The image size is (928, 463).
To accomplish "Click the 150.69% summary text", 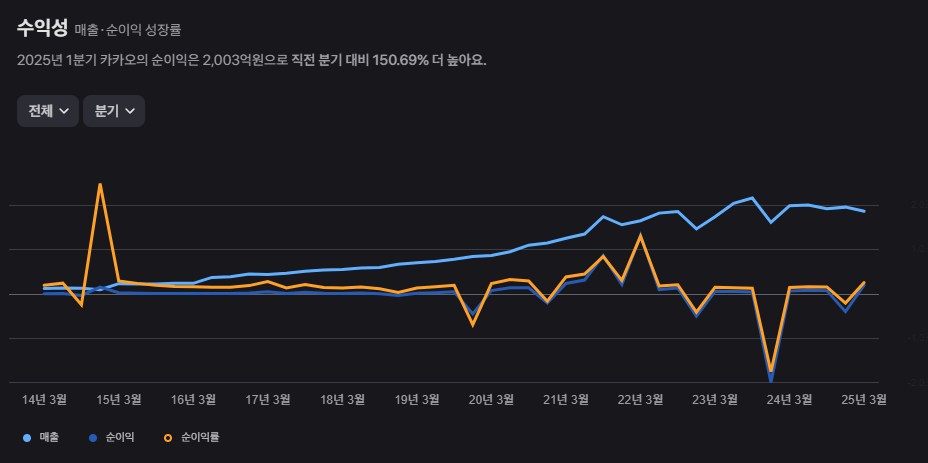I will point(400,61).
